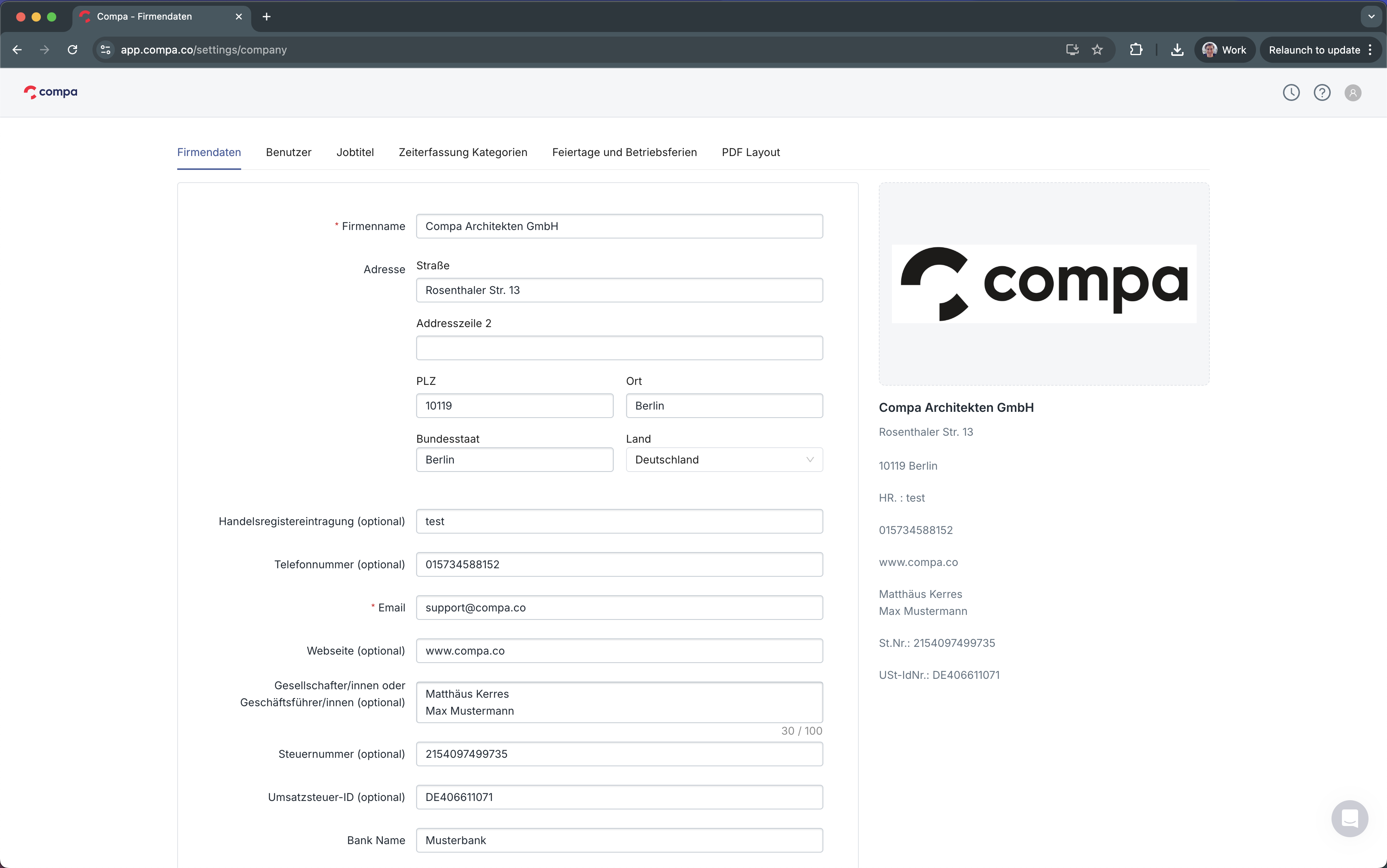Open the tab search chevron dropdown
The image size is (1387, 868).
click(x=1371, y=17)
